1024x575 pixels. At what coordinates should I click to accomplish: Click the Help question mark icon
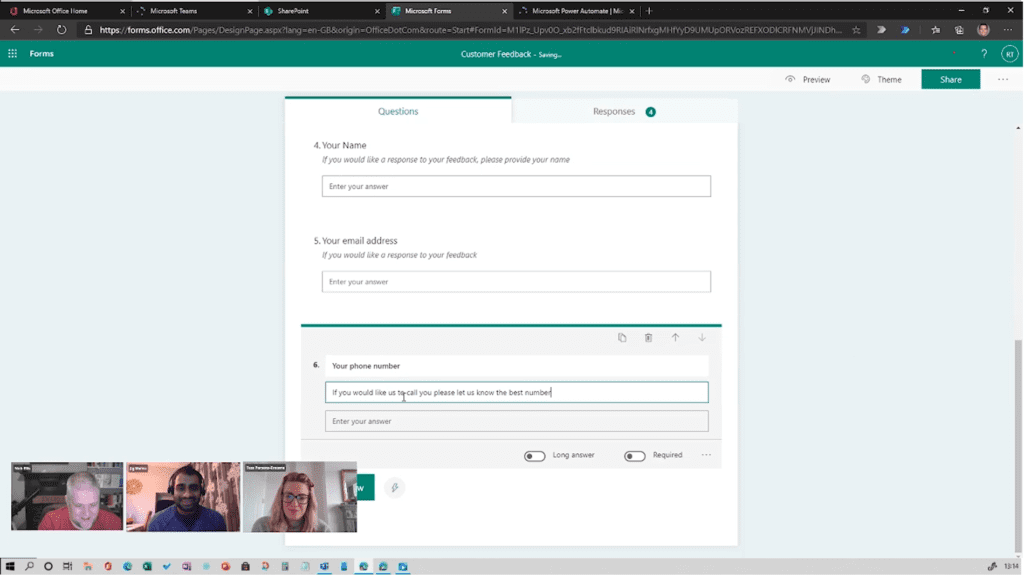tap(984, 54)
